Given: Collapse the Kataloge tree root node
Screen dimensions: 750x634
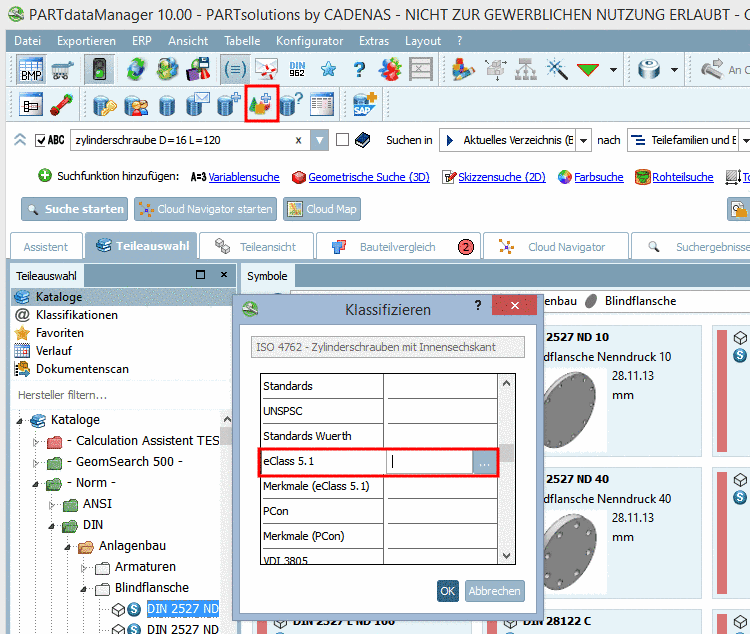Looking at the screenshot, I should 19,421.
